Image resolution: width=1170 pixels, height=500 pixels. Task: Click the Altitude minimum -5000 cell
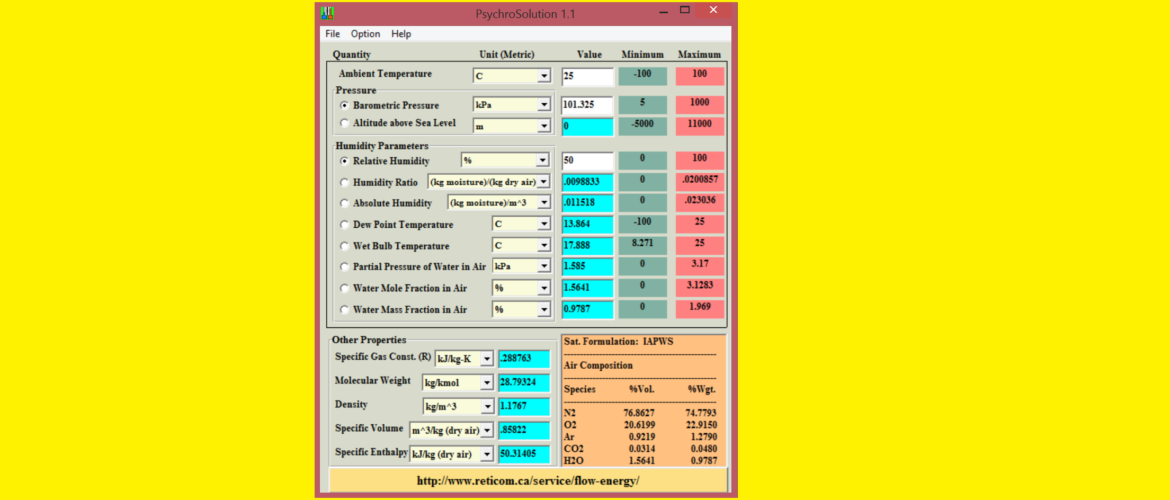click(642, 127)
